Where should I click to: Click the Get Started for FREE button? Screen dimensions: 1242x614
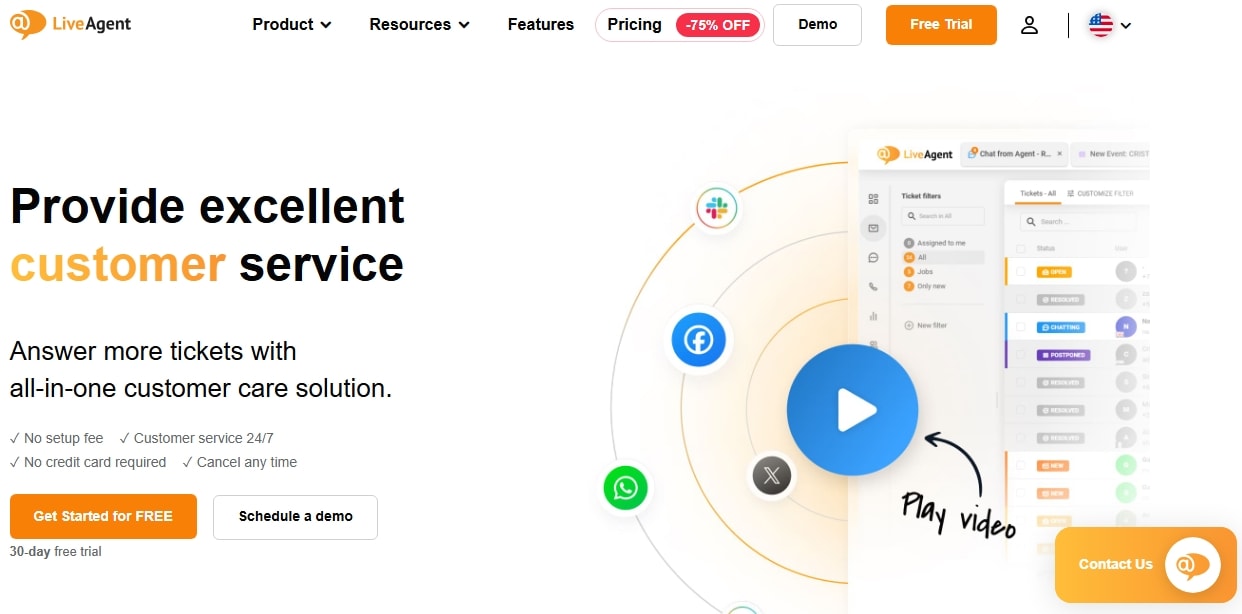coord(103,517)
